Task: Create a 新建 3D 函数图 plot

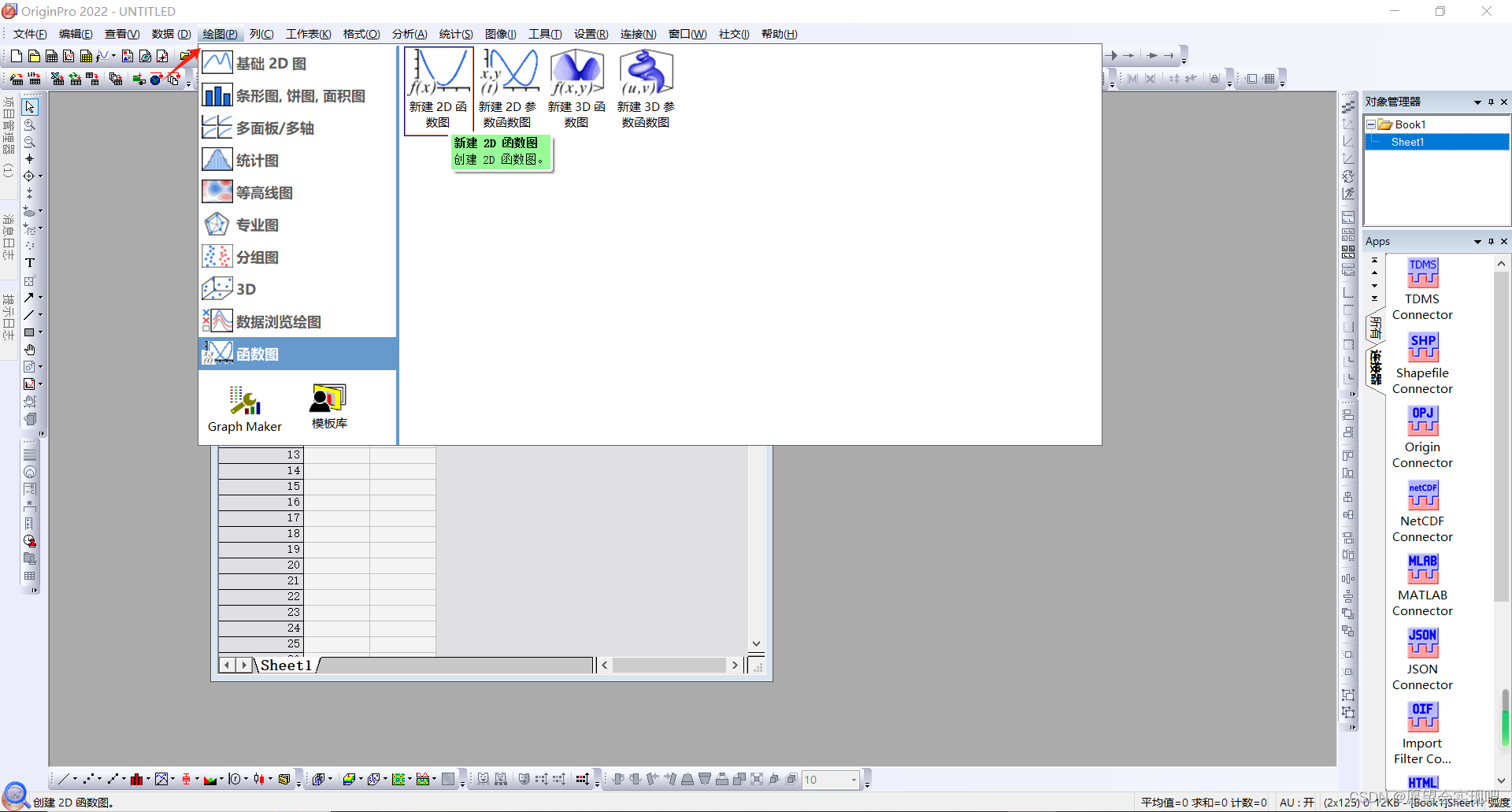Action: click(x=576, y=89)
